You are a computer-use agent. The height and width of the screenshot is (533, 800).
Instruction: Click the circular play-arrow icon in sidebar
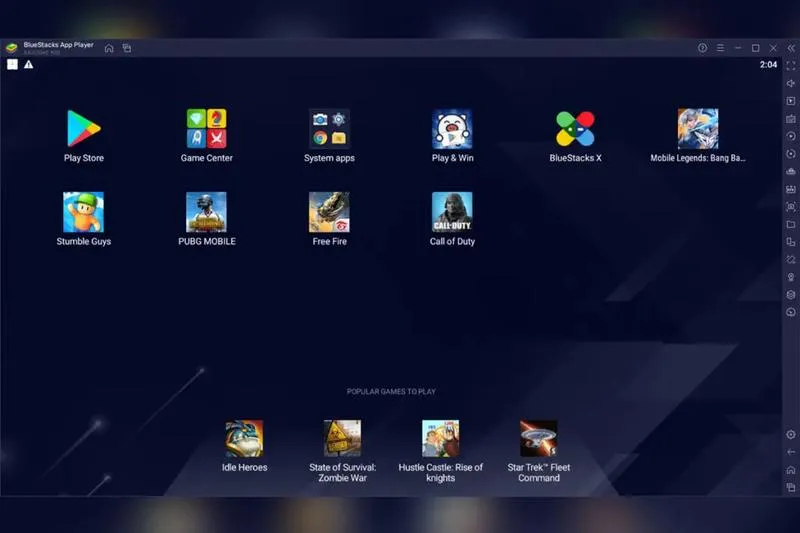[791, 136]
